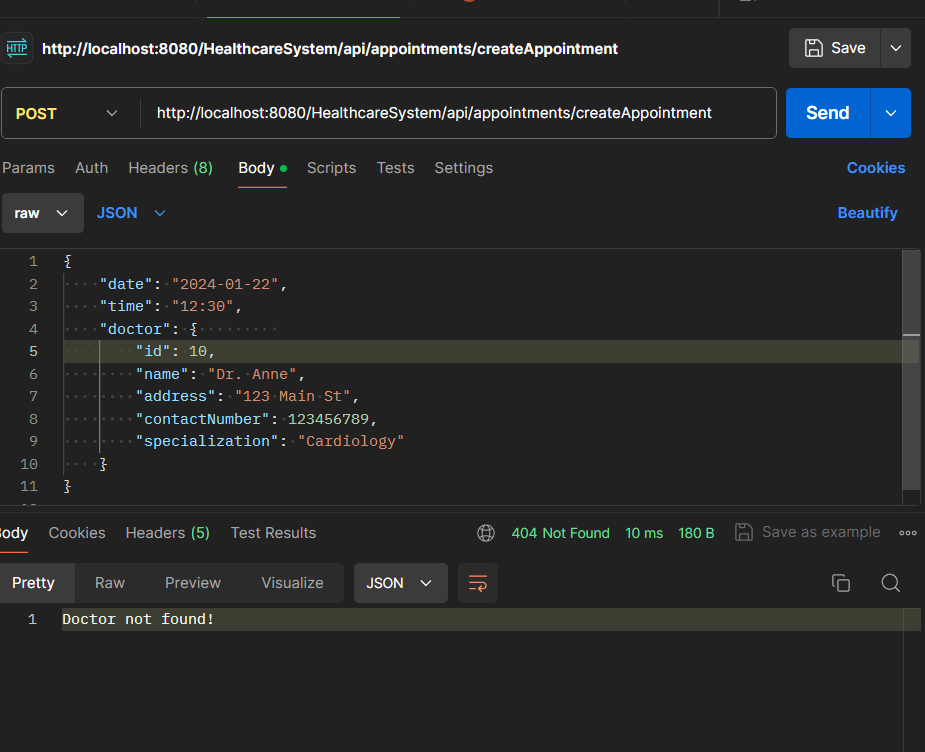Open the Scripts tab

pyautogui.click(x=331, y=168)
